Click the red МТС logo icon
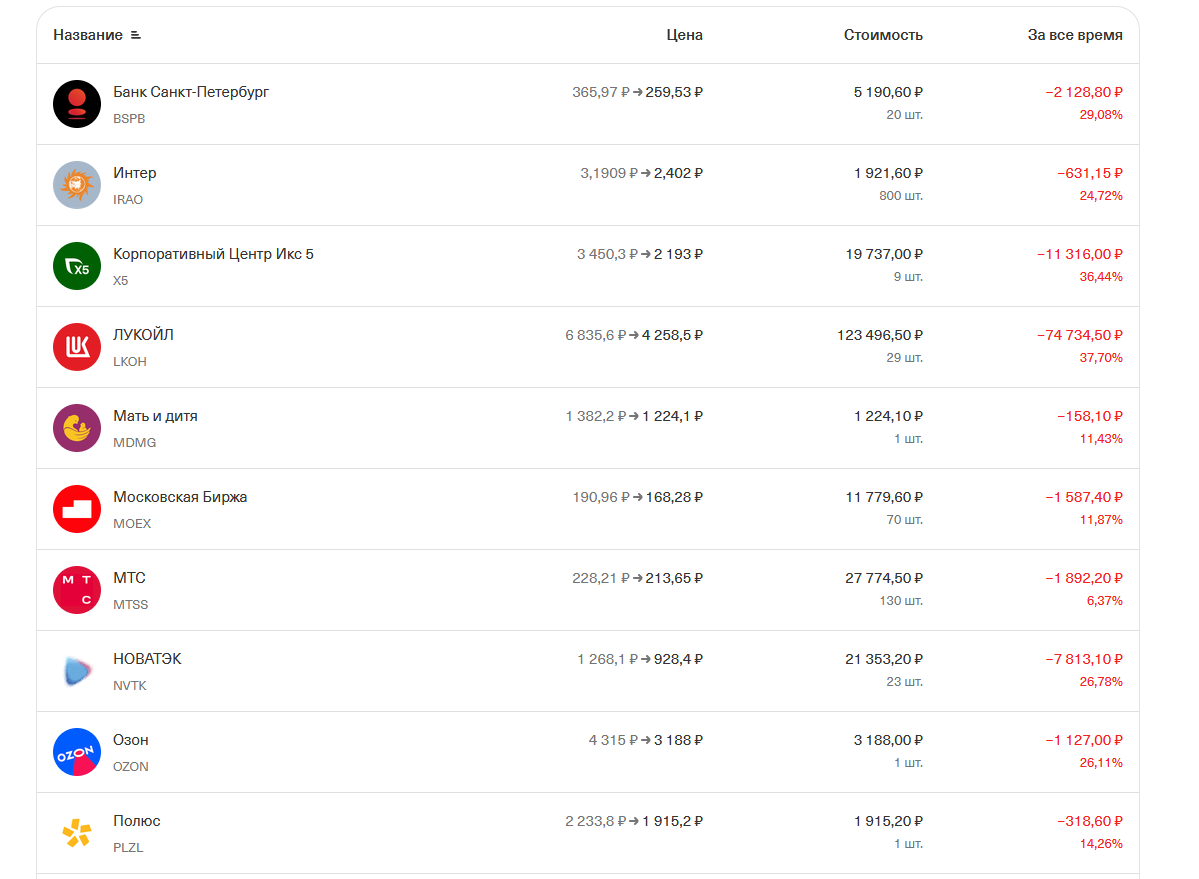The width and height of the screenshot is (1199, 879). tap(76, 590)
